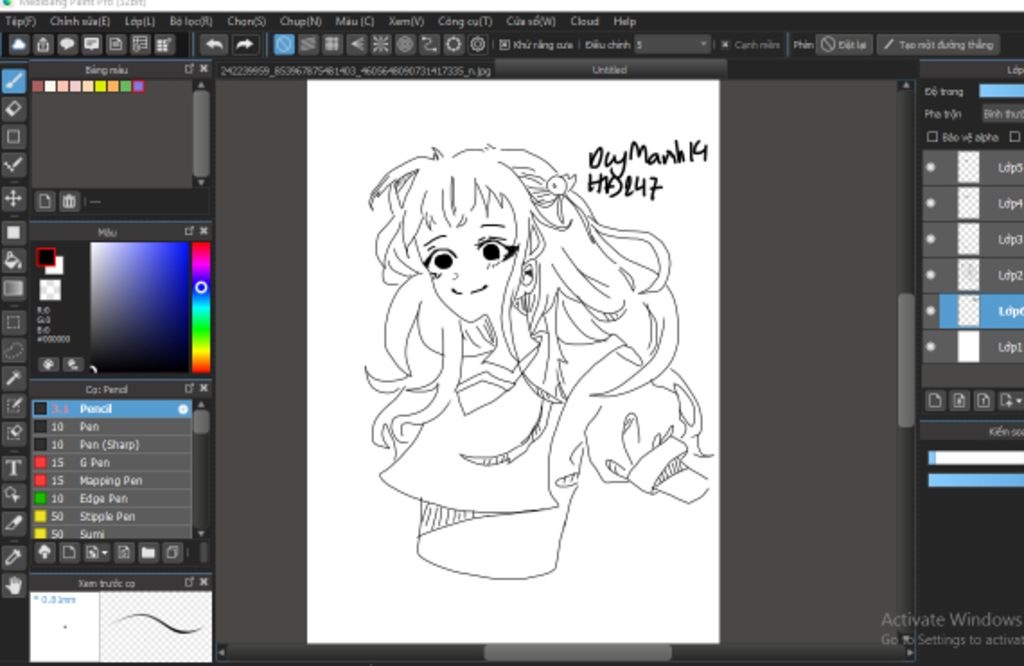Open the Lớp(L) menu
Screen dimensions: 1024x666
pyautogui.click(x=140, y=21)
